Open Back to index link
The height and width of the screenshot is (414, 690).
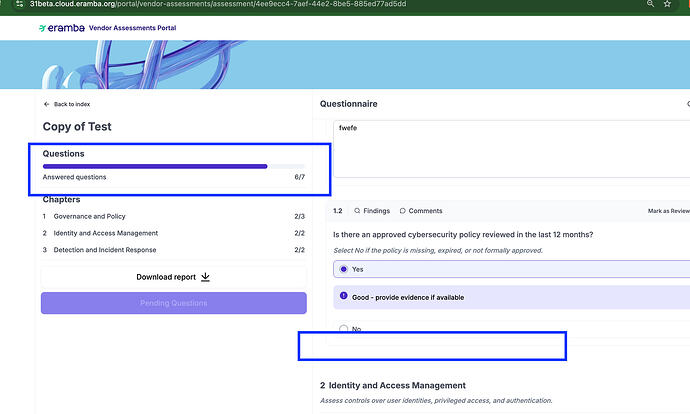click(x=67, y=104)
